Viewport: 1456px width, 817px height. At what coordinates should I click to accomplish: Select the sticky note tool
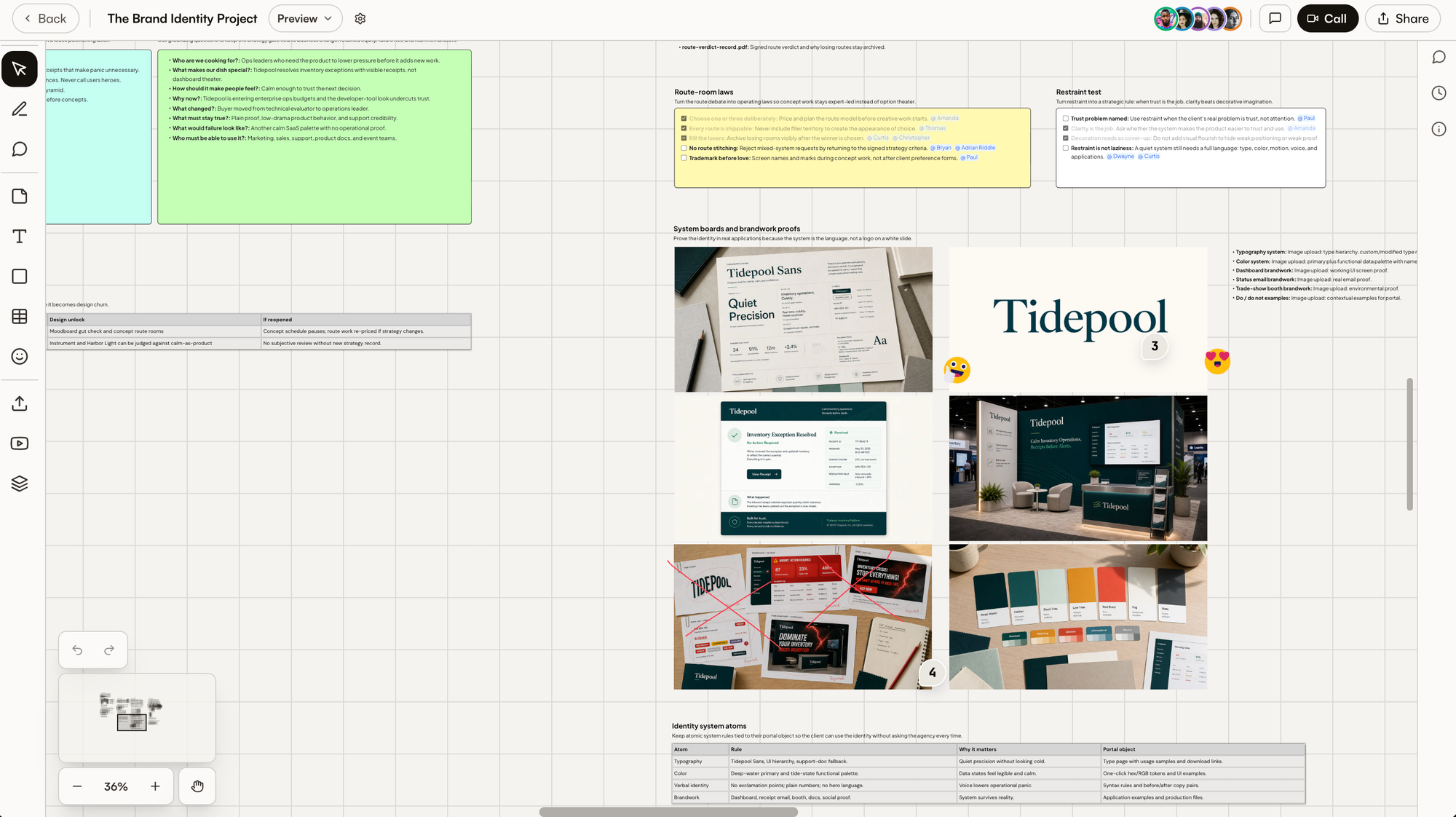click(x=20, y=197)
